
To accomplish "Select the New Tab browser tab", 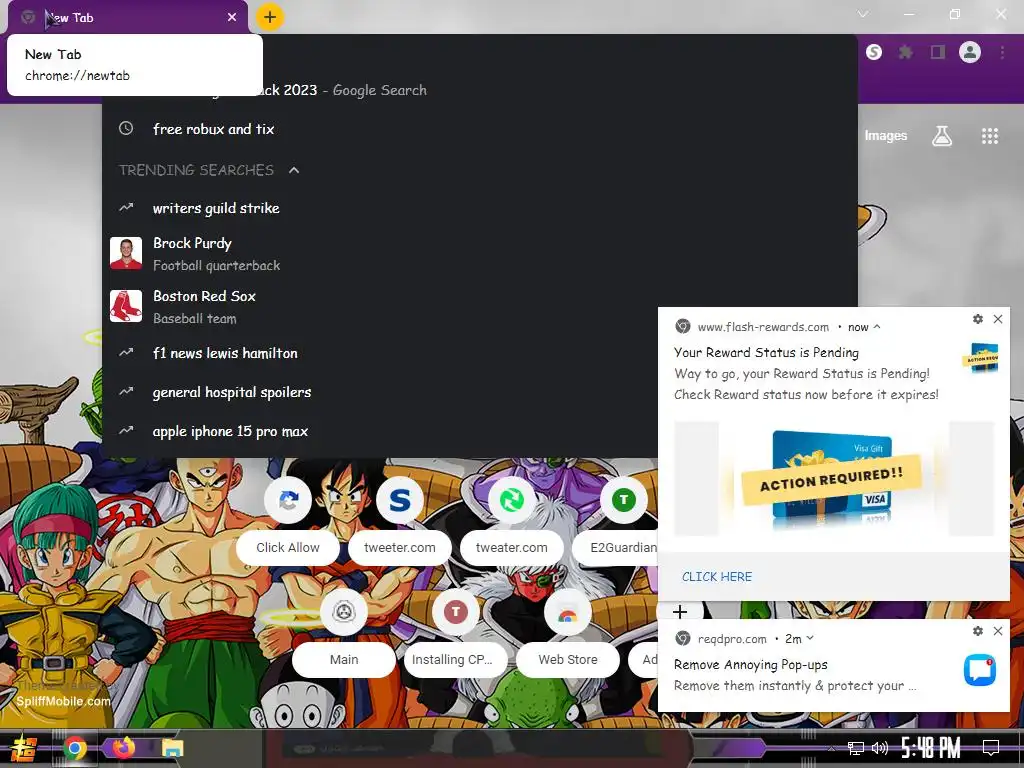I will point(128,18).
